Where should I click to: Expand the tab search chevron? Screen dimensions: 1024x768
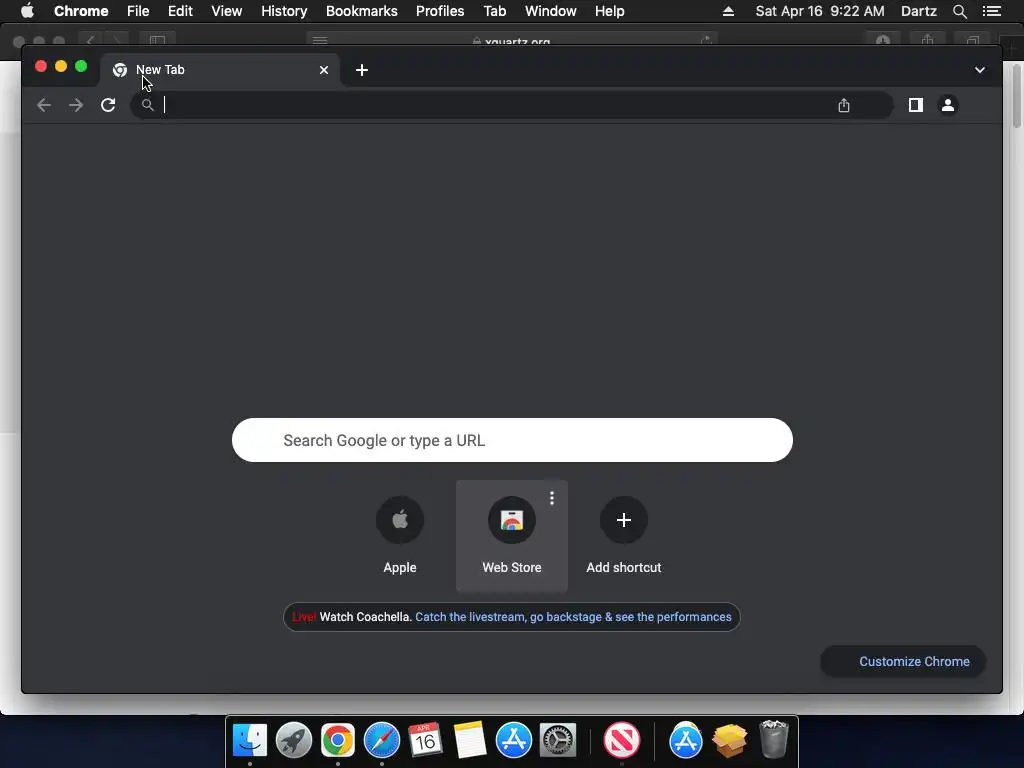[x=980, y=70]
